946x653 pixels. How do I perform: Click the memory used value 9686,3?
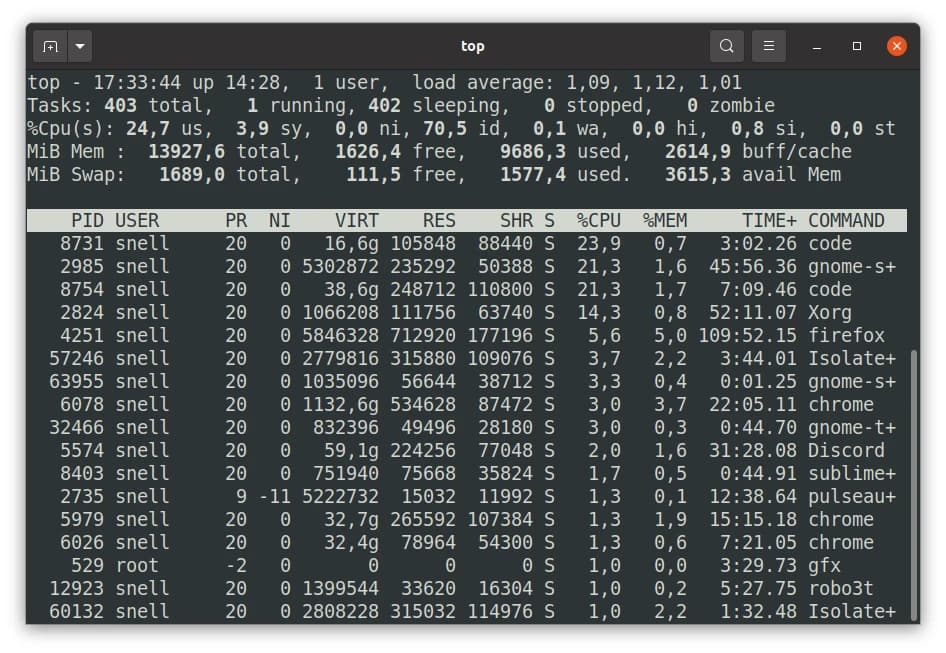[533, 151]
